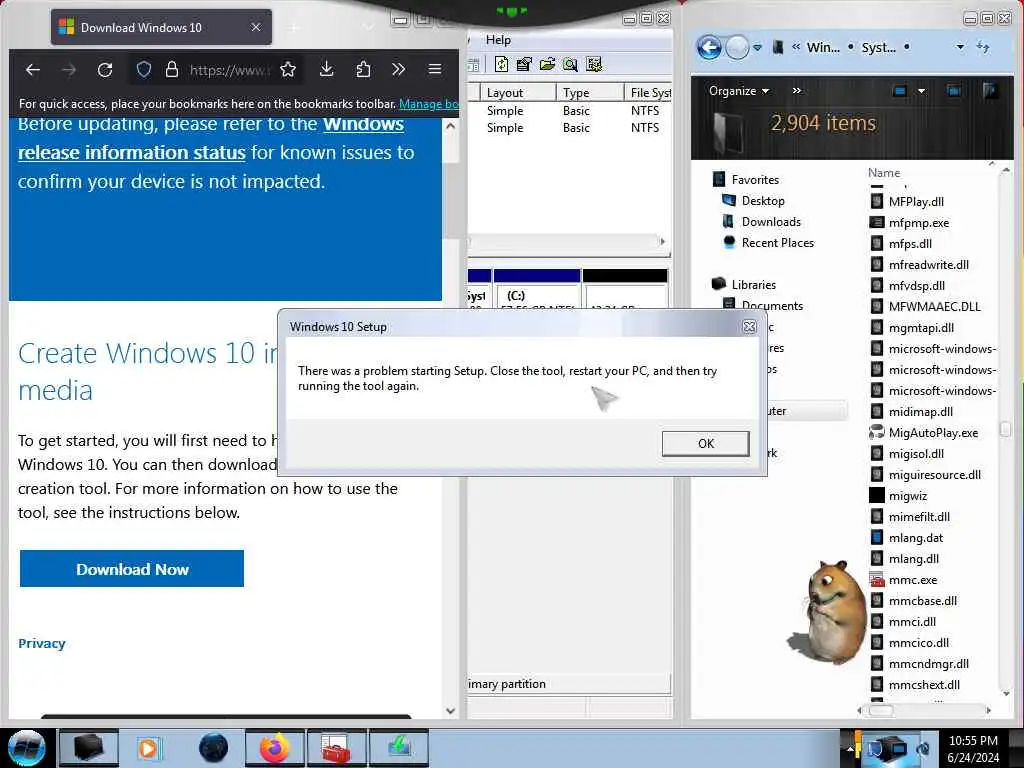This screenshot has width=1024, height=768.
Task: Open the Help menu in Disk Management
Action: [x=498, y=40]
